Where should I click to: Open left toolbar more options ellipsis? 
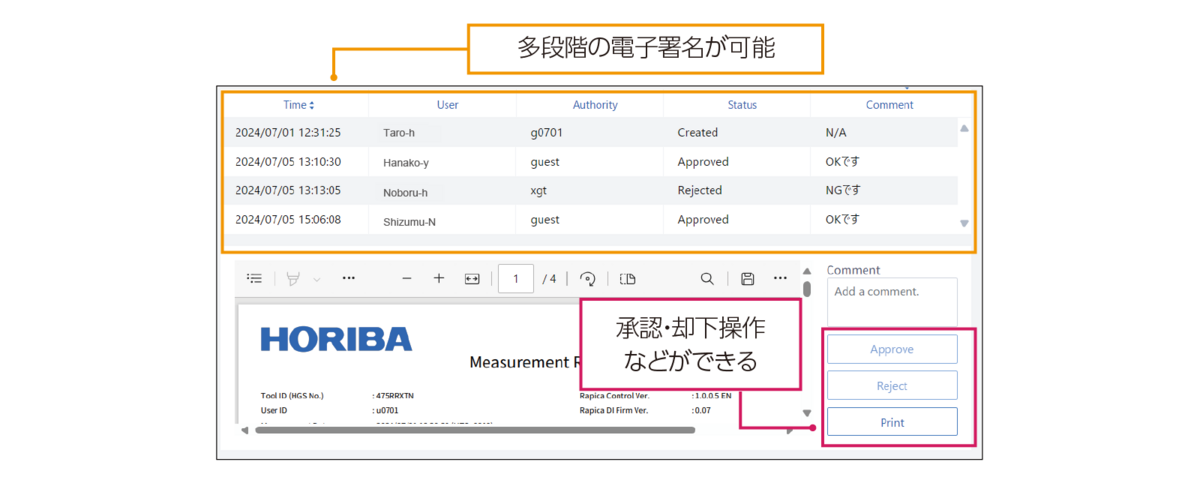[x=348, y=279]
